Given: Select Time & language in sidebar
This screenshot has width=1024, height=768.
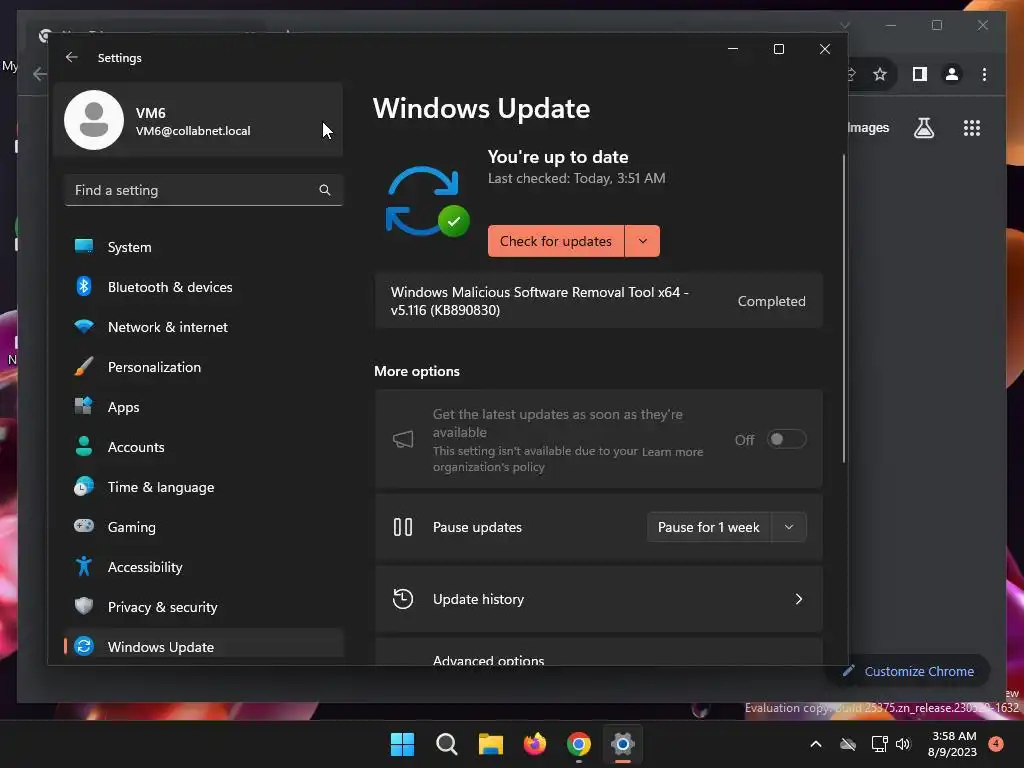Looking at the screenshot, I should tap(204, 487).
